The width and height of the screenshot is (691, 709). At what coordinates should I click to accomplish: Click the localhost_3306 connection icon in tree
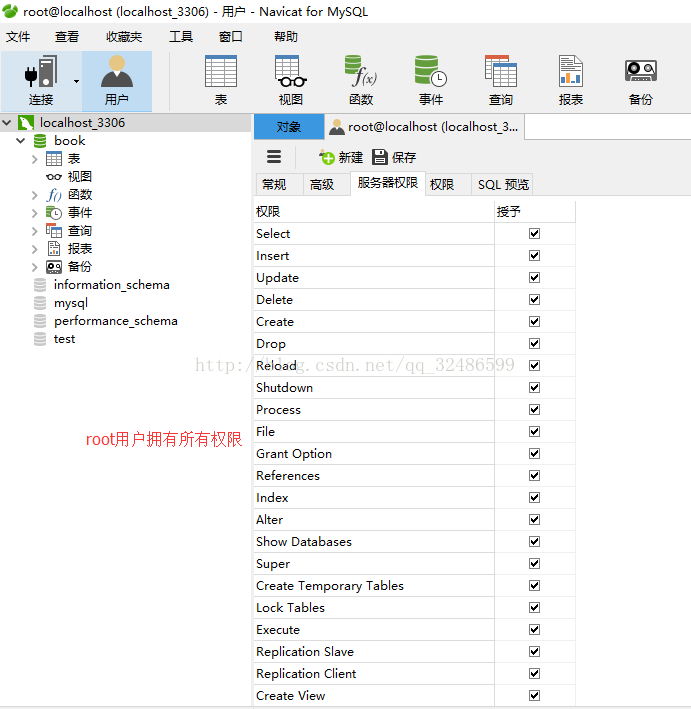26,123
